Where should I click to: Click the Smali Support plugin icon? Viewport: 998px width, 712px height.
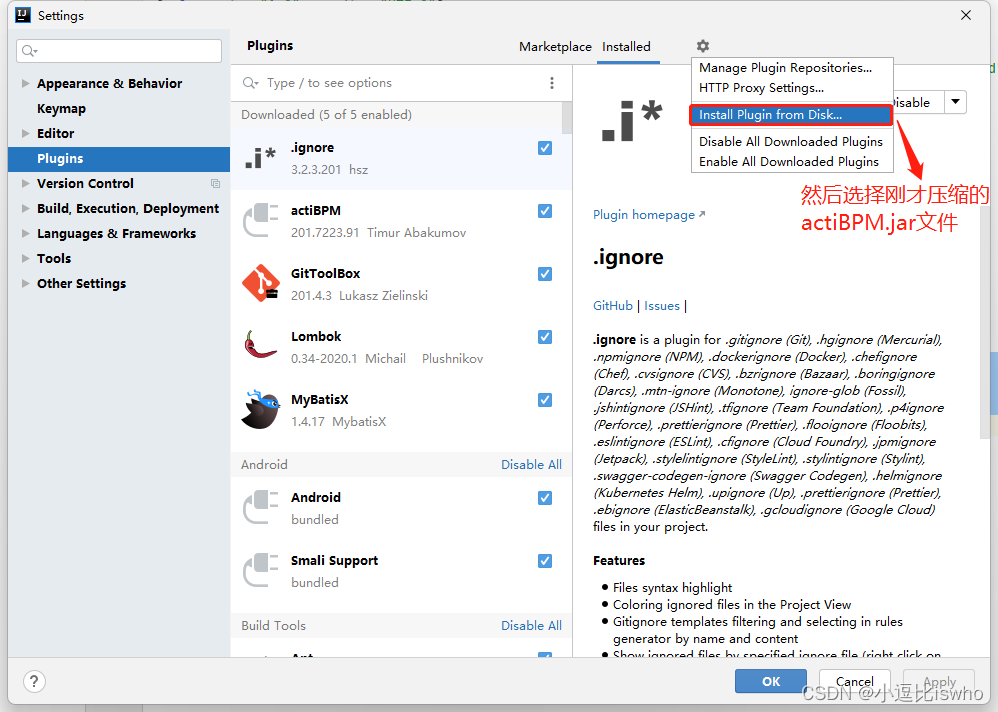[260, 570]
